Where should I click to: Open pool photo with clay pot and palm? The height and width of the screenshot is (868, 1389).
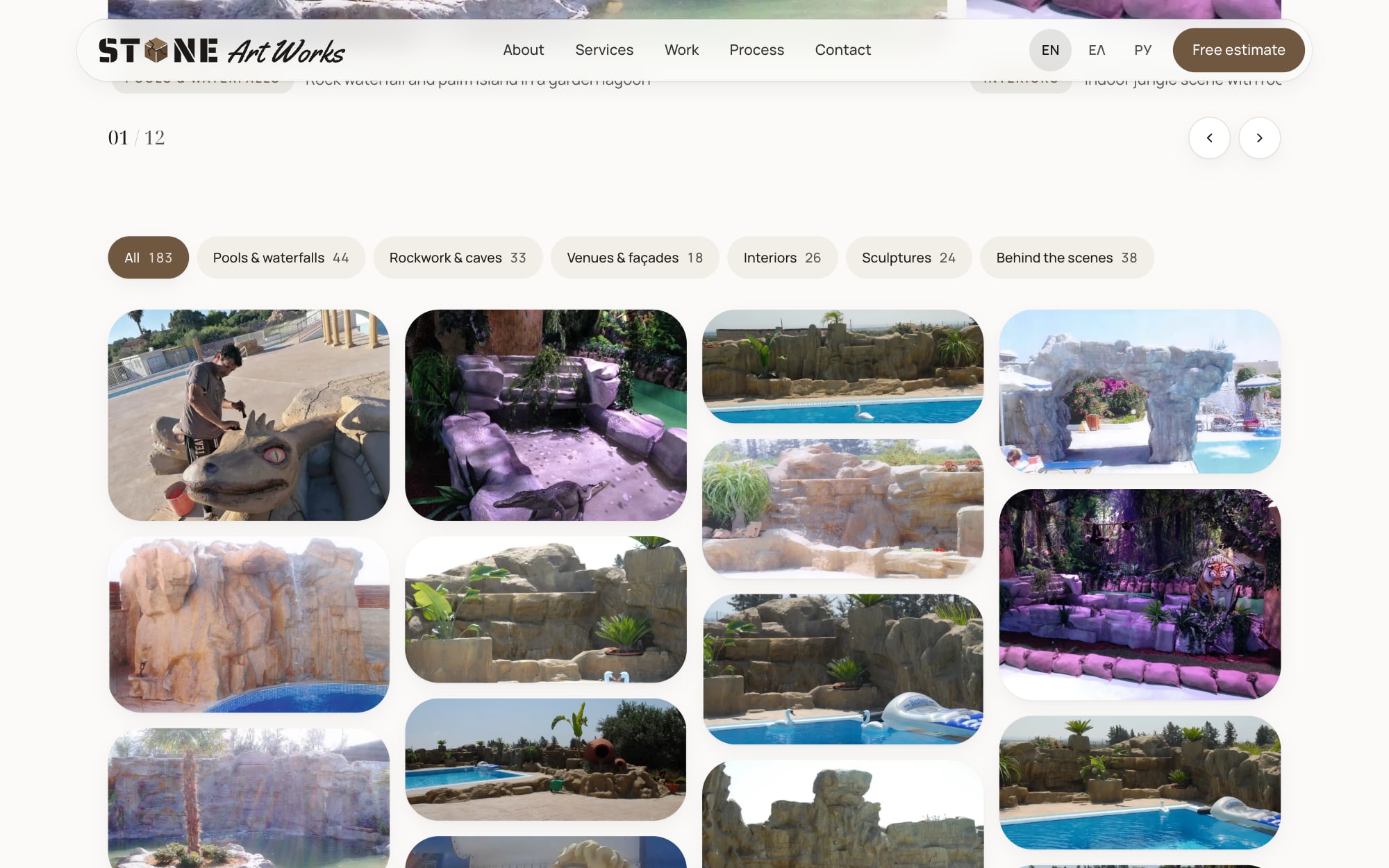(x=546, y=759)
